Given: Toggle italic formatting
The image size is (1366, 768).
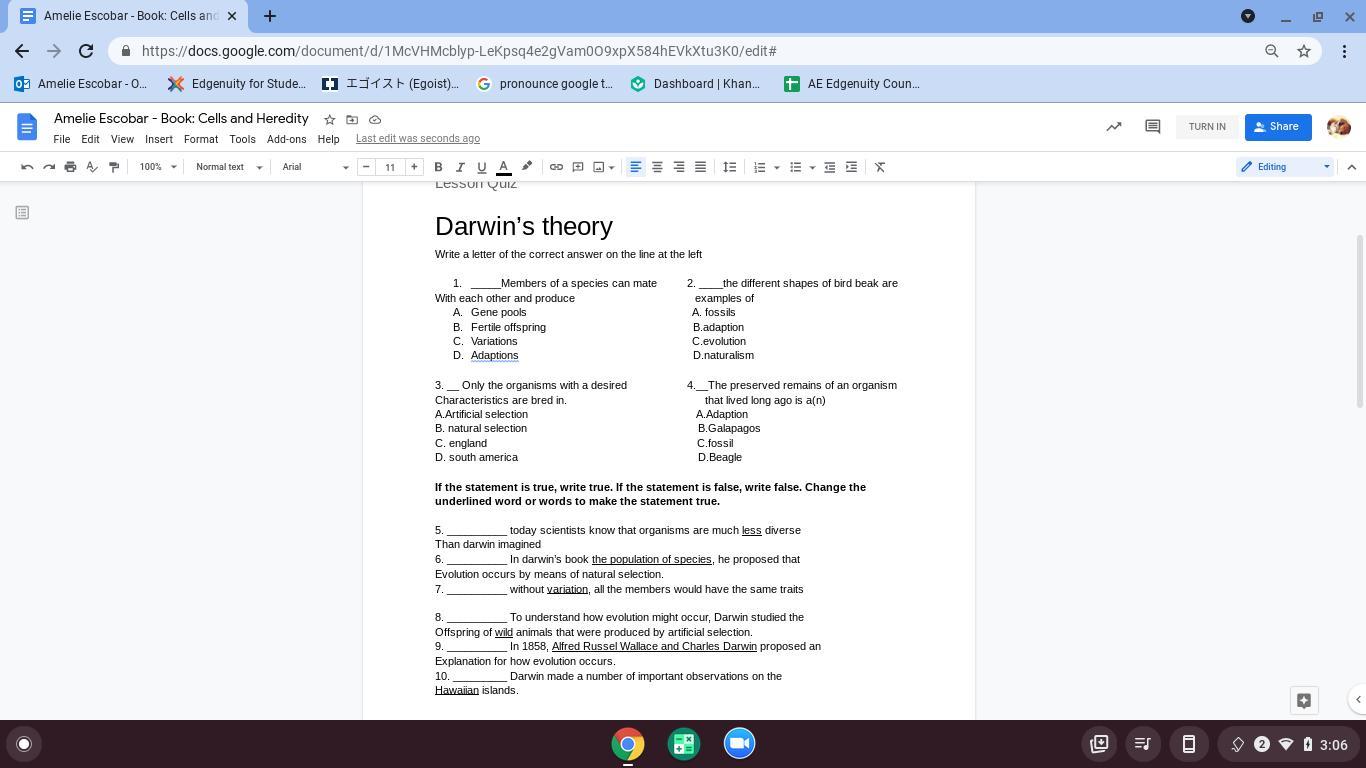Looking at the screenshot, I should pos(460,167).
